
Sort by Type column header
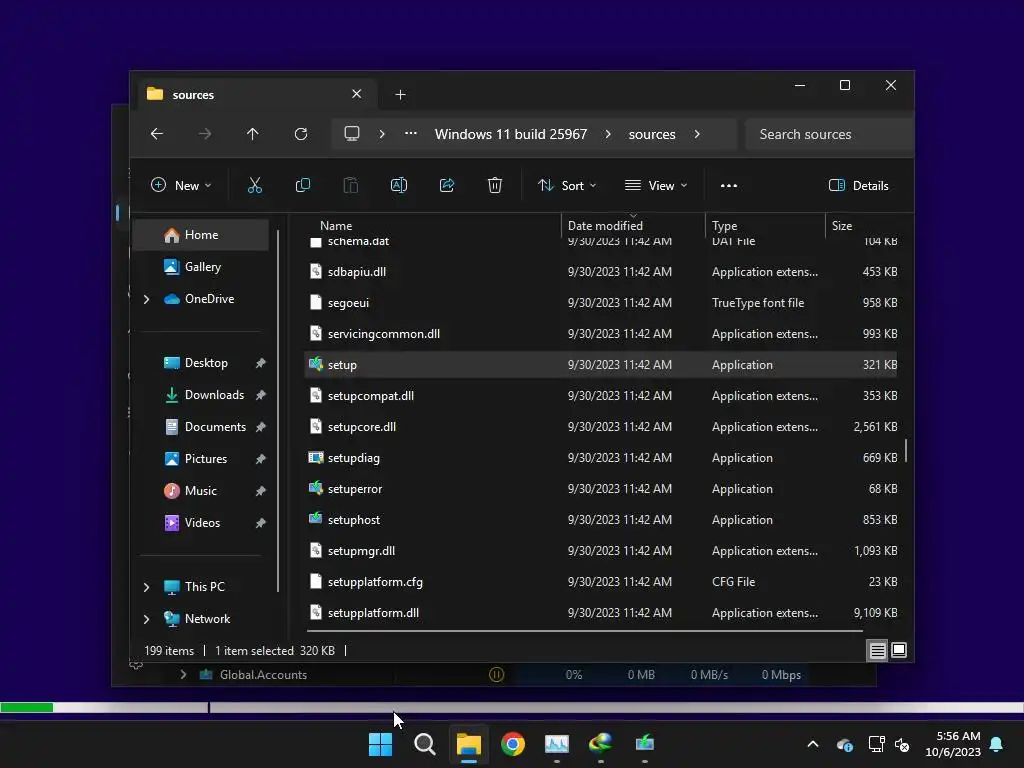(x=724, y=226)
